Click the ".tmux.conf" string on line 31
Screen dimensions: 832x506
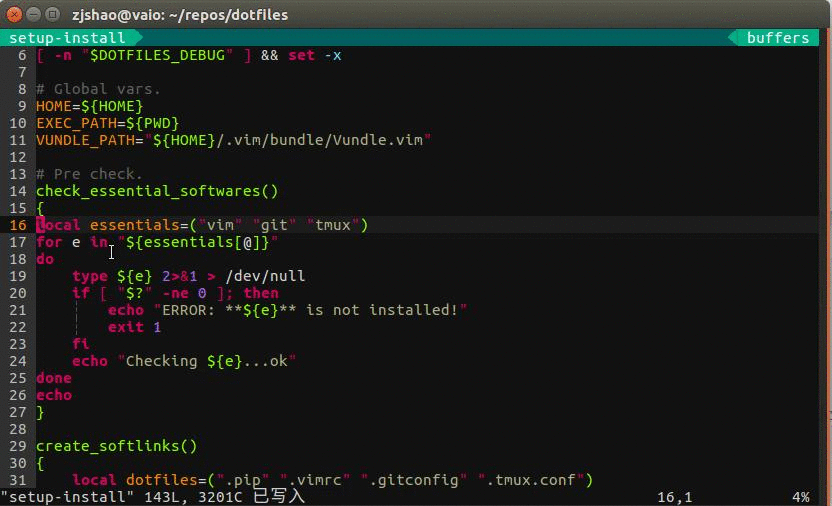pyautogui.click(x=531, y=480)
